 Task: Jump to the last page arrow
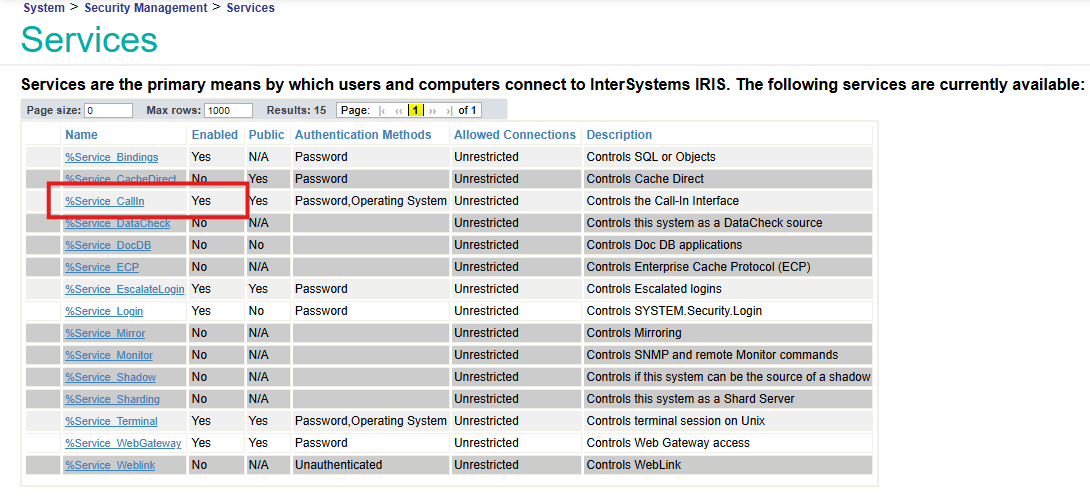pyautogui.click(x=449, y=110)
